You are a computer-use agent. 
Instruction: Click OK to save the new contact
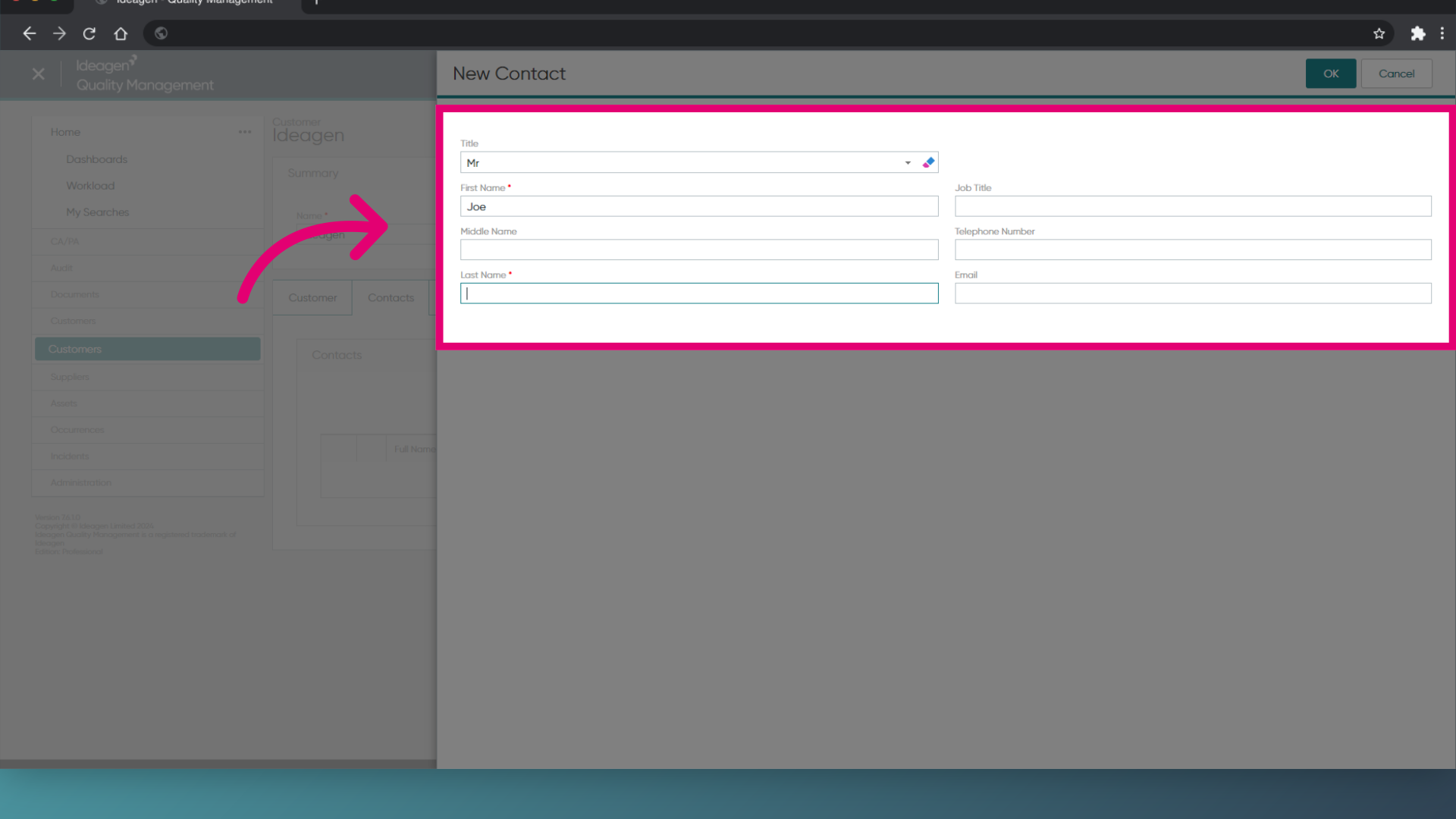pos(1331,74)
